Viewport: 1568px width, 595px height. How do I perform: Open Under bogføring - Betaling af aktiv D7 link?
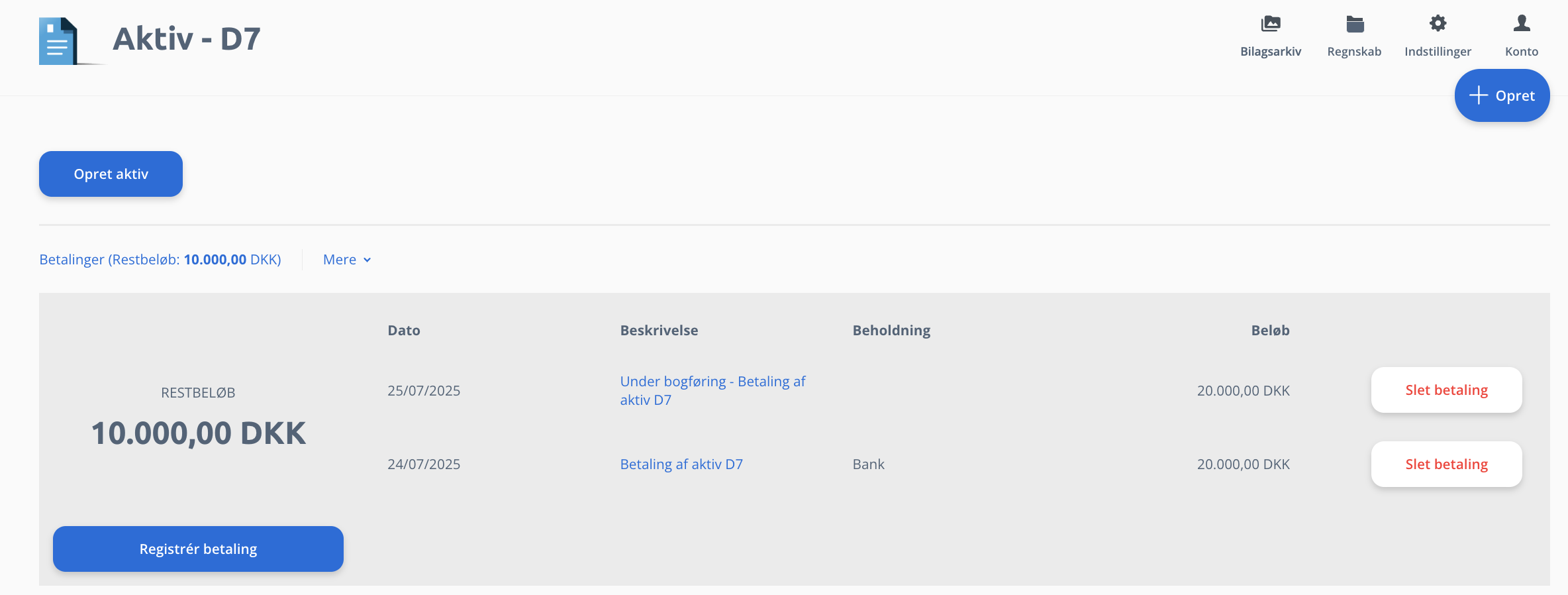712,391
